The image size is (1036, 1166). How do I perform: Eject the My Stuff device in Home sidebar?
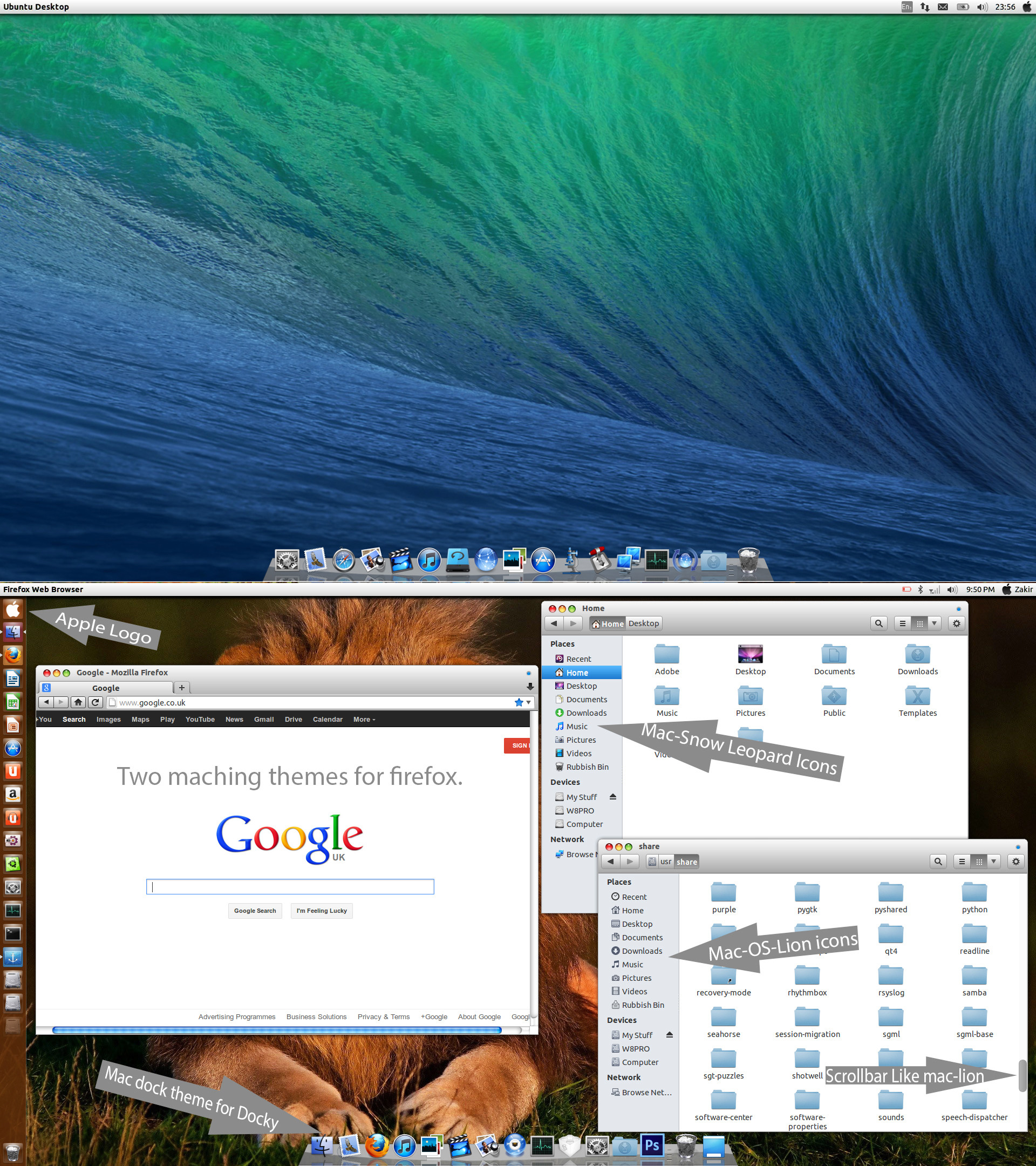point(613,796)
